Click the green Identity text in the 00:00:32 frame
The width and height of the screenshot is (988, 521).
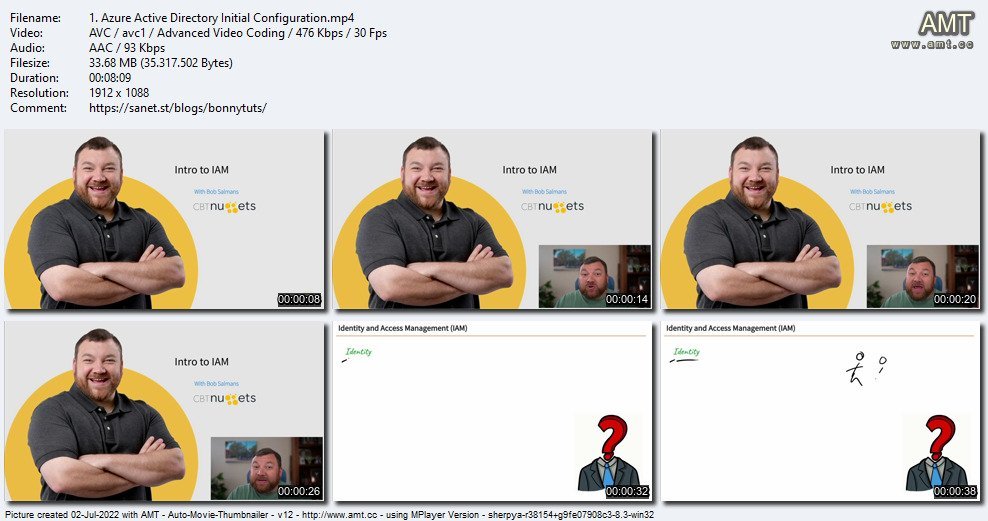pyautogui.click(x=359, y=352)
